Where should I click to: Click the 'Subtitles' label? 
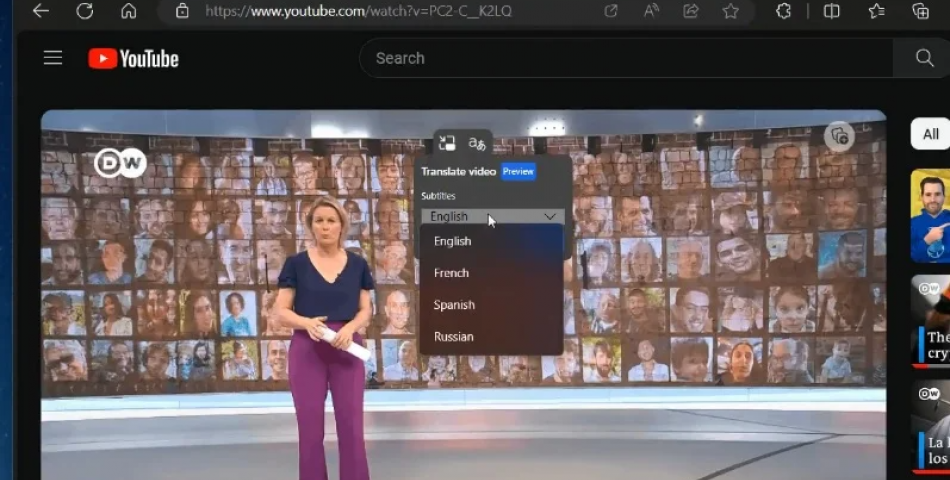click(438, 196)
